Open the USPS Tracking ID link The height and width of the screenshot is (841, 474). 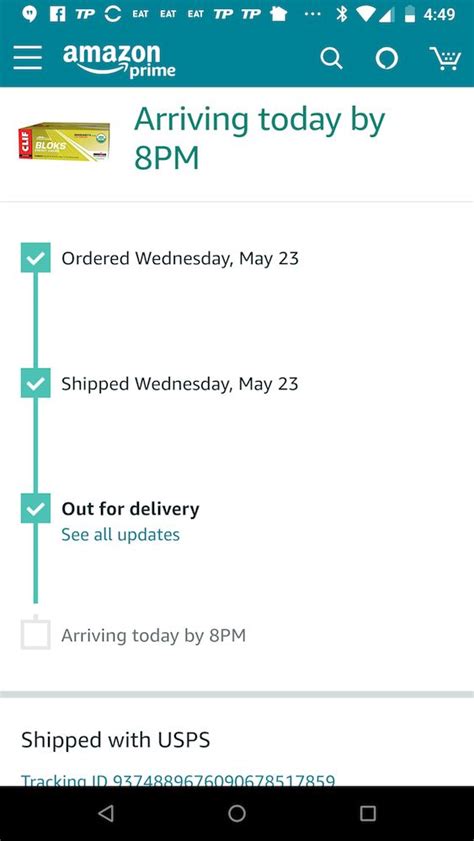178,780
